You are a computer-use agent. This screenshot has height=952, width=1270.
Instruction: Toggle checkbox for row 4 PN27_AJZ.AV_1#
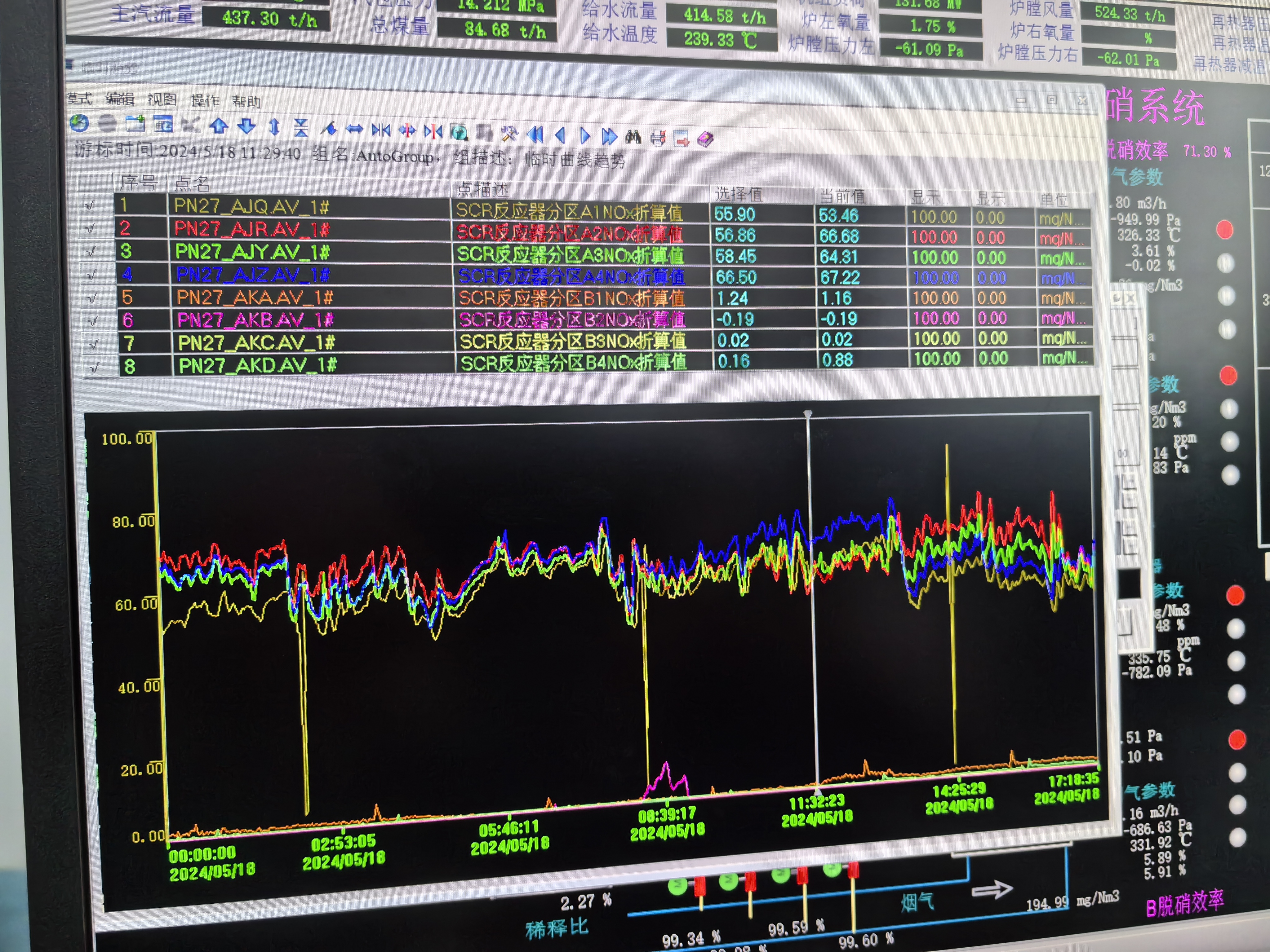(x=92, y=274)
